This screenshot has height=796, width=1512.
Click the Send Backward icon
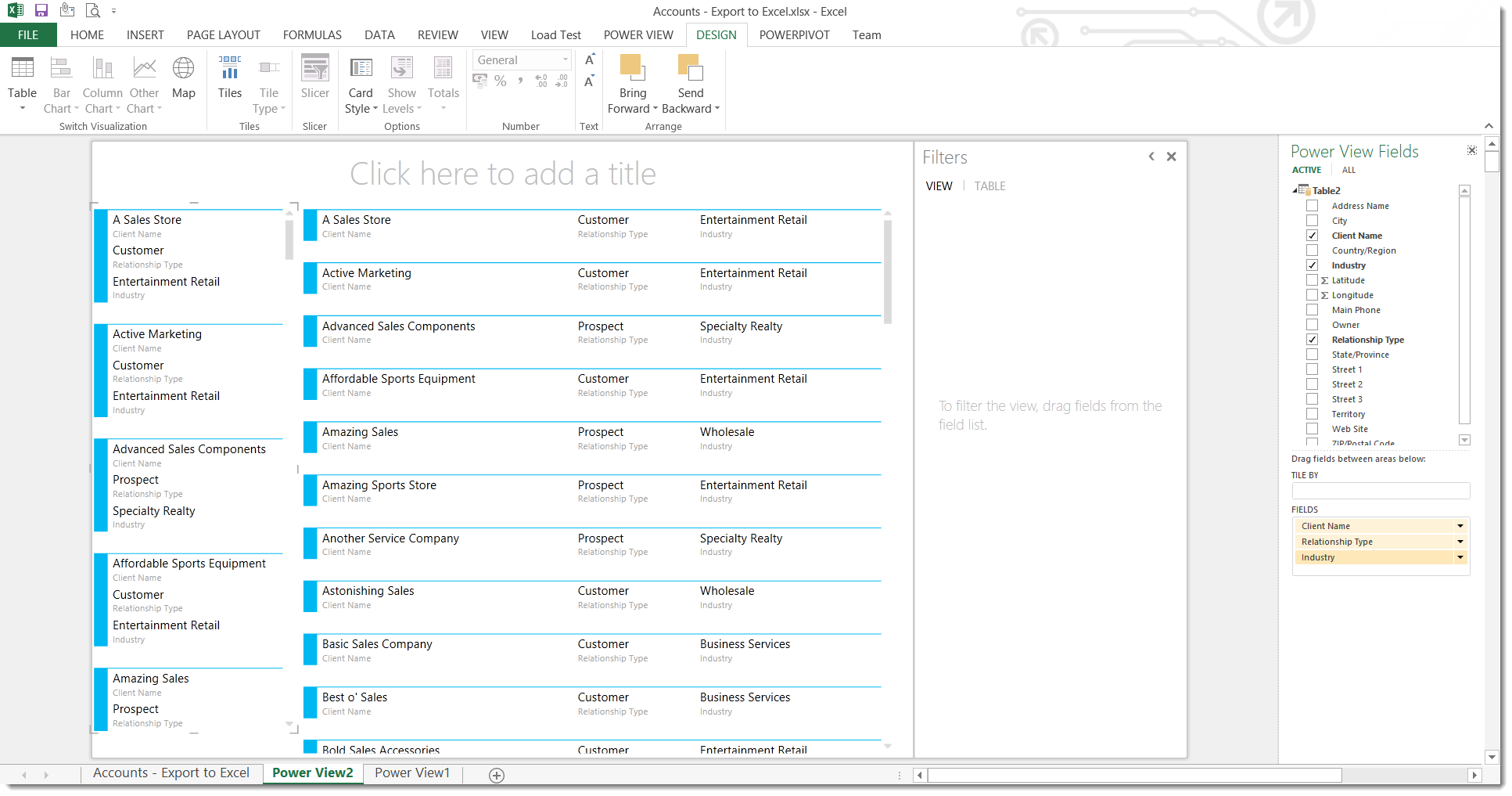[690, 70]
